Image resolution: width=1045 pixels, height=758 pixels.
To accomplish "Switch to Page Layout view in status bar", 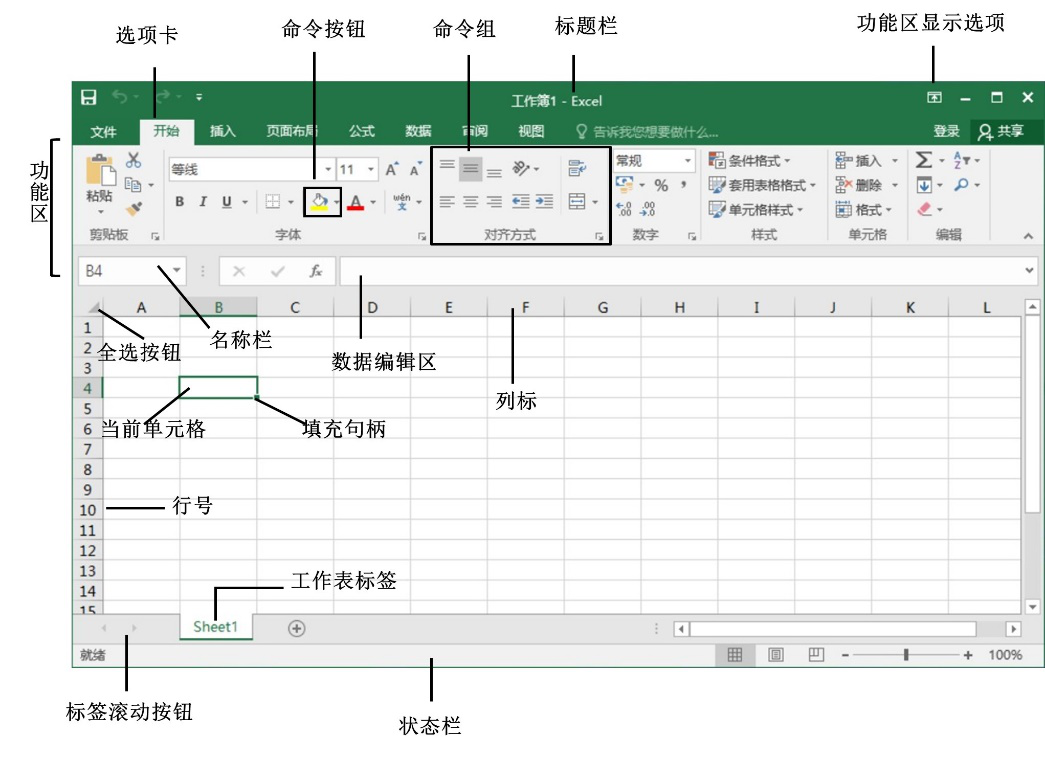I will [776, 655].
